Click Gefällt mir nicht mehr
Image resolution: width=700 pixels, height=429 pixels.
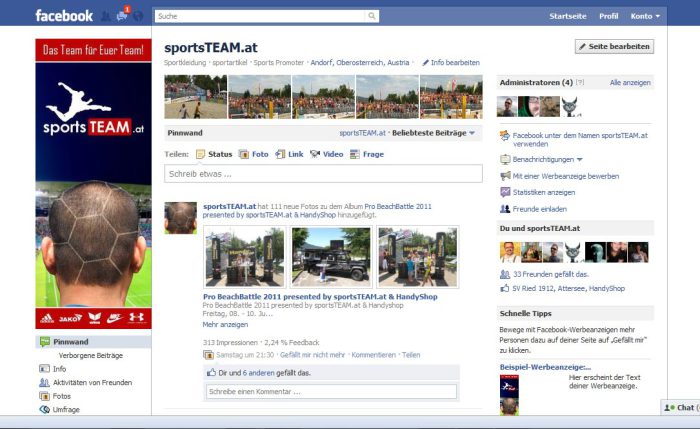(x=312, y=355)
